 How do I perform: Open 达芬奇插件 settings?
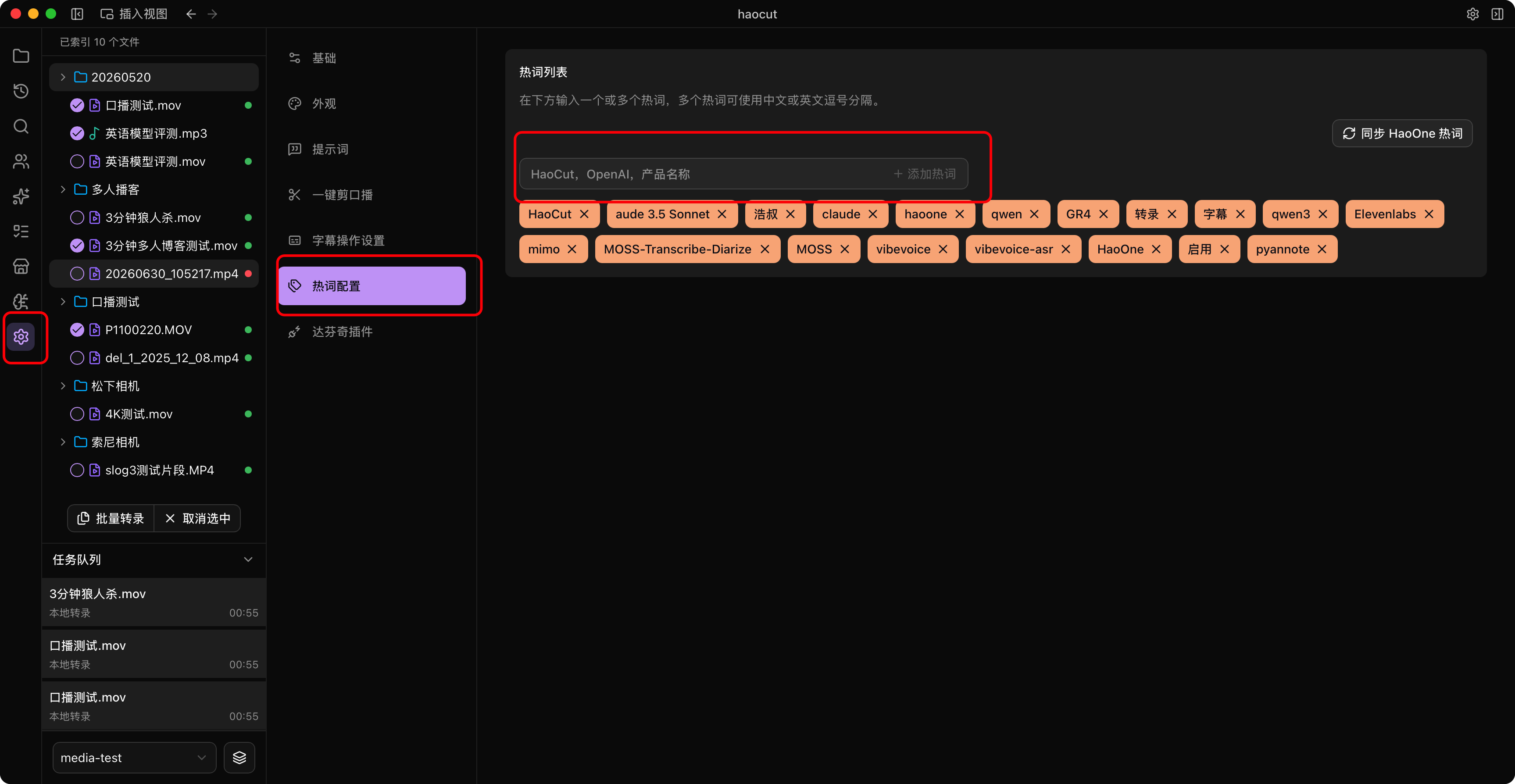[x=372, y=332]
